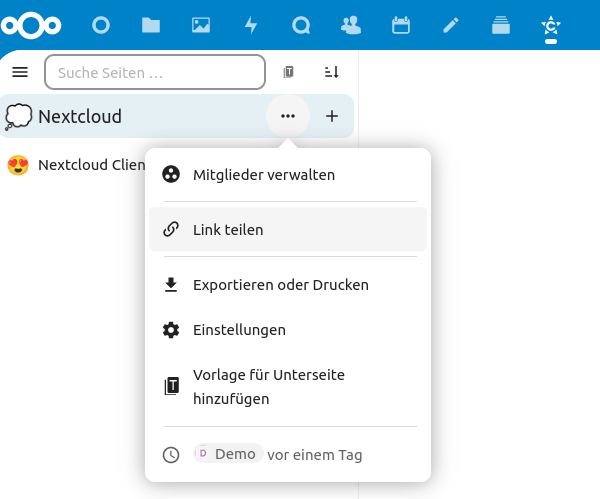Open the Talk chat icon

(301, 26)
